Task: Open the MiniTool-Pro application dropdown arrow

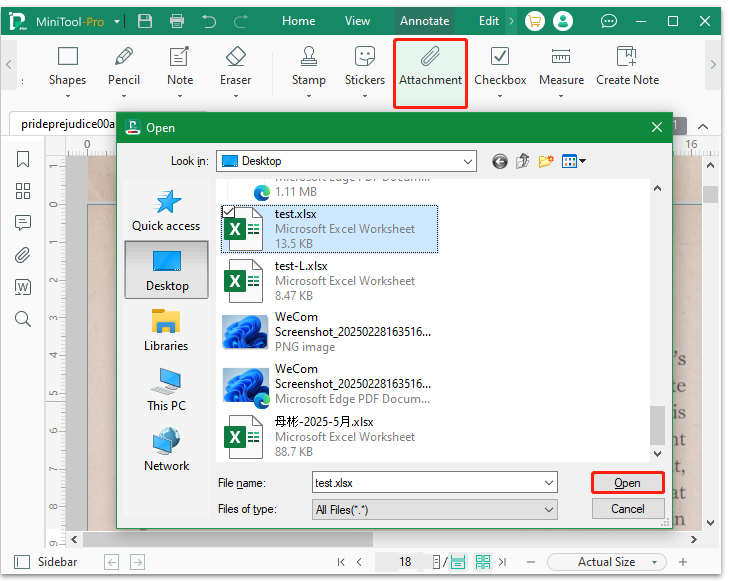Action: [x=117, y=21]
